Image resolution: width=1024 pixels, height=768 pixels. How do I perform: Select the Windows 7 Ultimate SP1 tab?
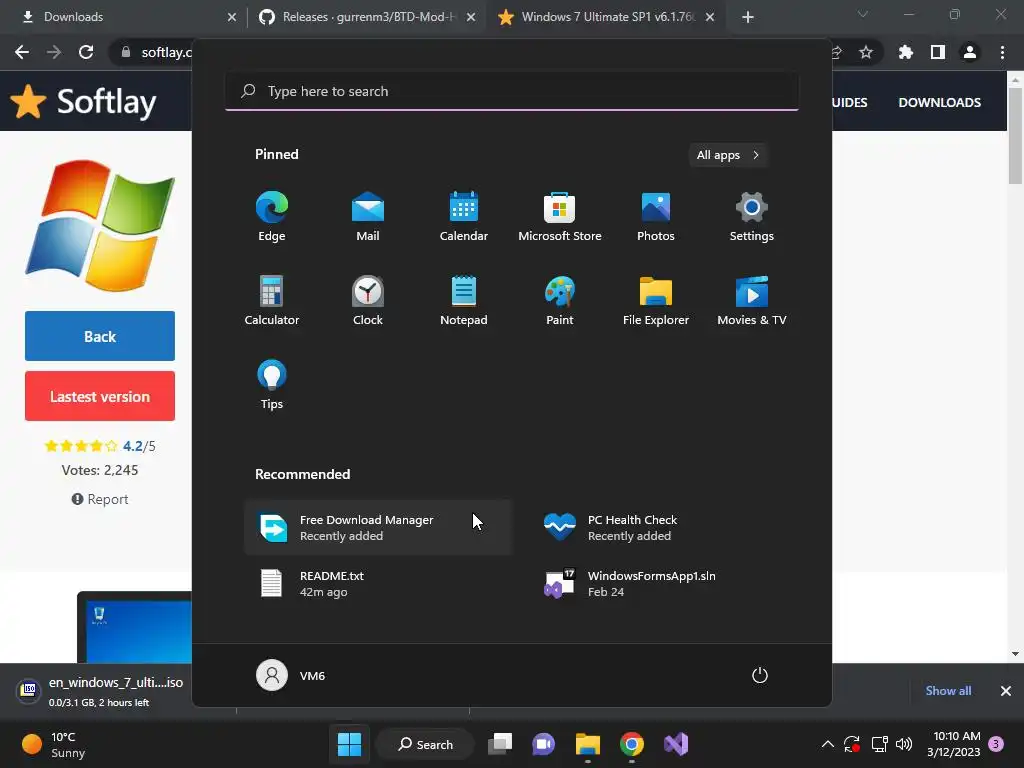(x=605, y=17)
